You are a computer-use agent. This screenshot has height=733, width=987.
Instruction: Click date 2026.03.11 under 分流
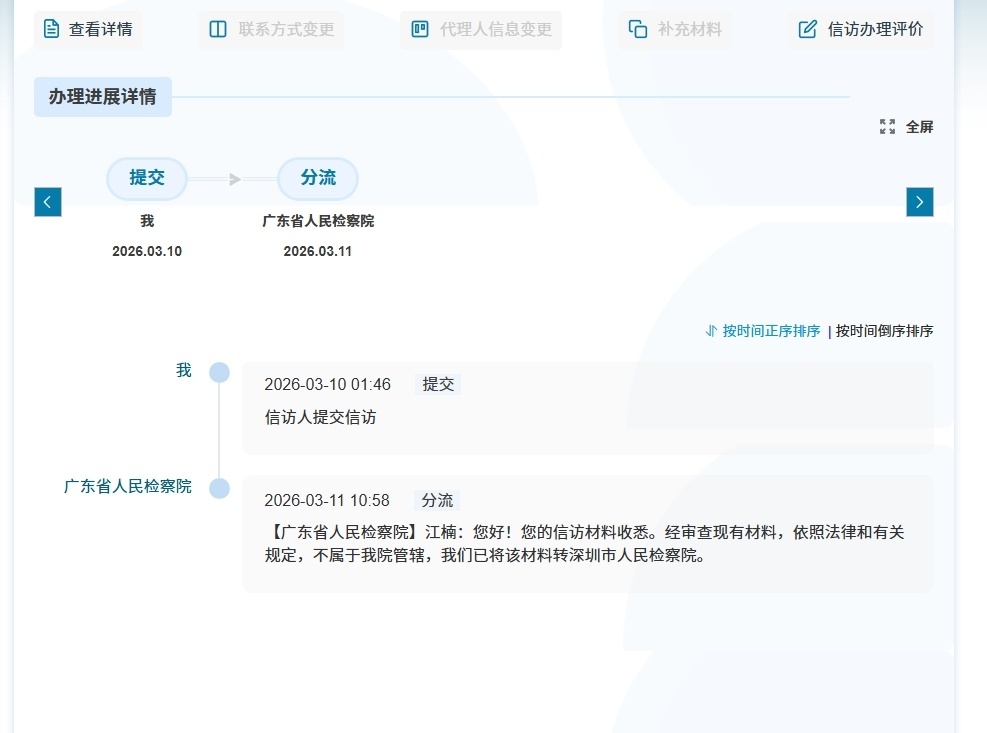pos(318,251)
